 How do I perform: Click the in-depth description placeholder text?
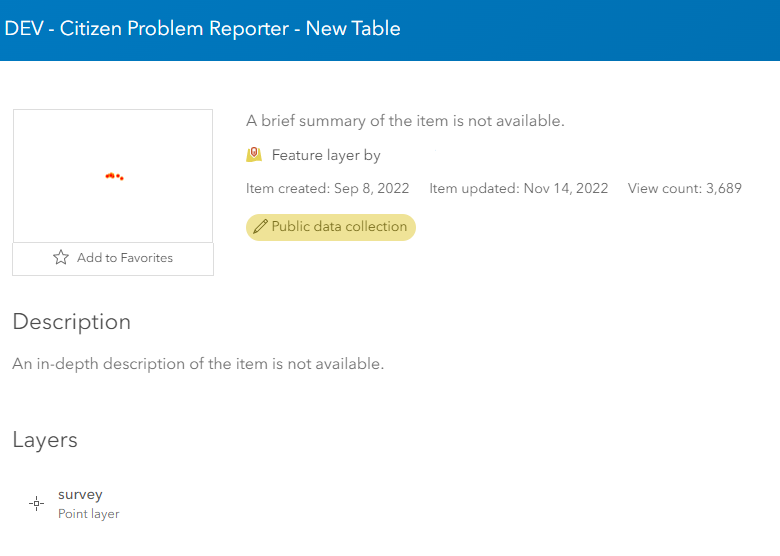tap(198, 364)
